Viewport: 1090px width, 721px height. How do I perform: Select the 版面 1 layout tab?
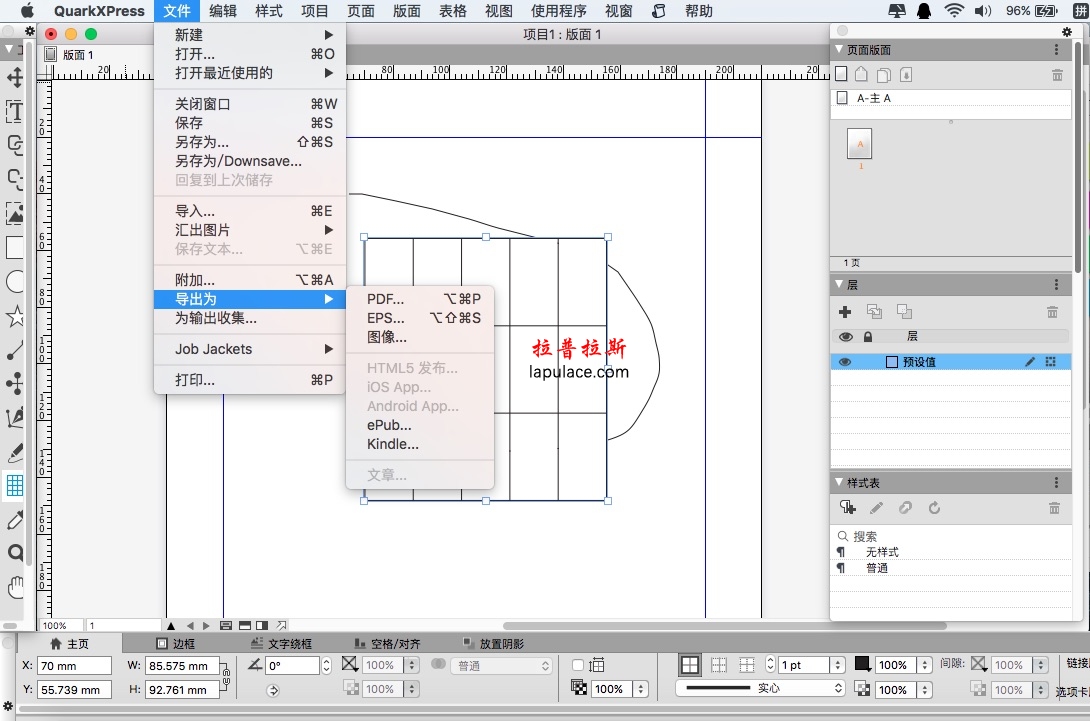70,54
